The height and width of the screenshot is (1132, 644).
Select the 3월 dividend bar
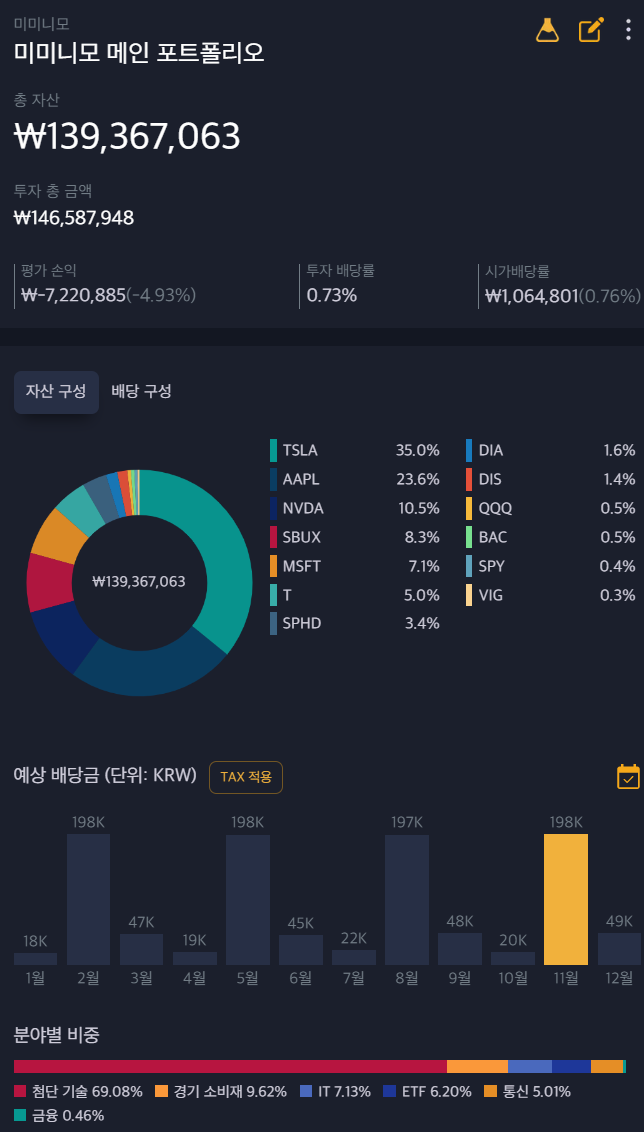(x=142, y=949)
